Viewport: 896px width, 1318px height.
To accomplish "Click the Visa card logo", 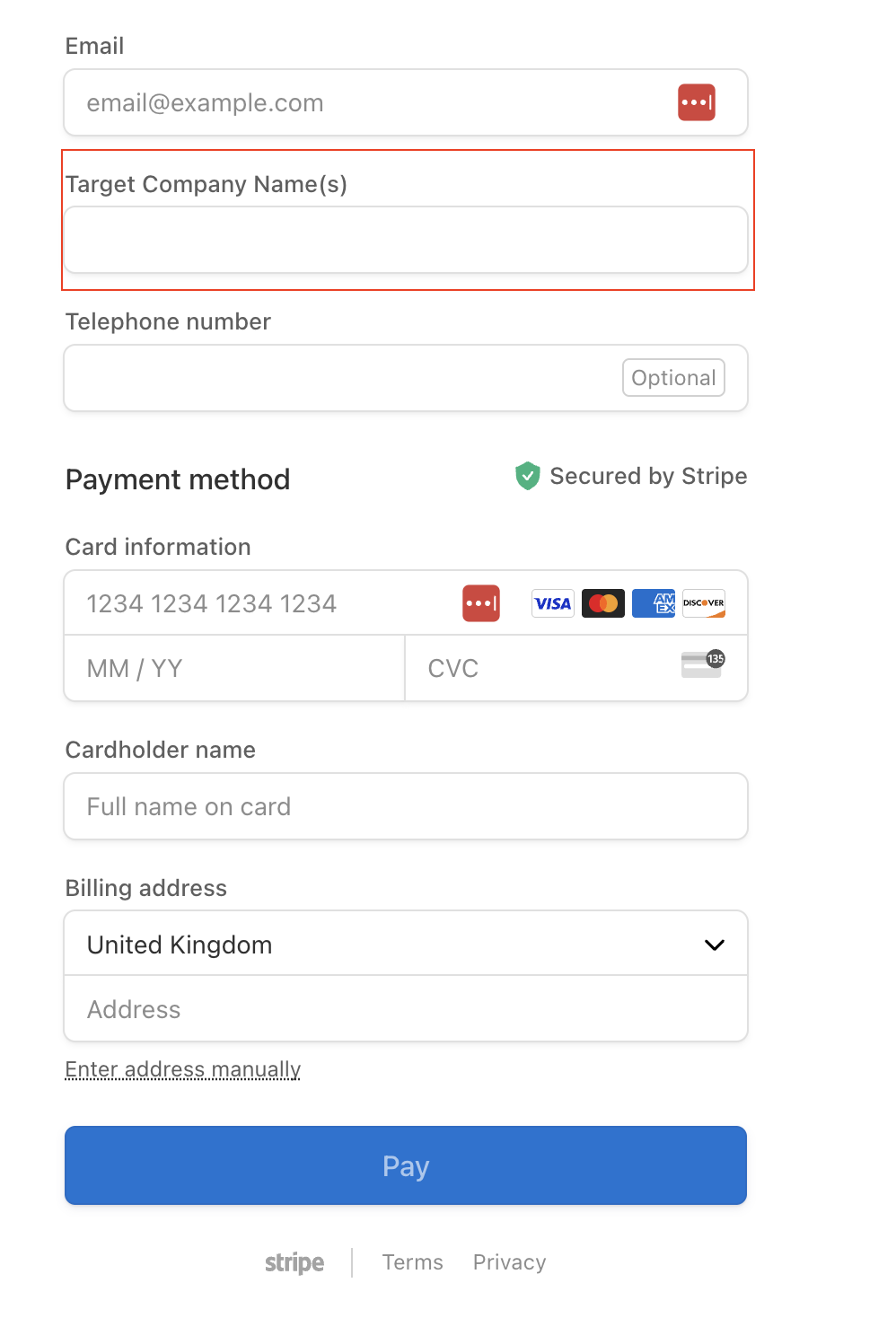I will click(x=553, y=603).
